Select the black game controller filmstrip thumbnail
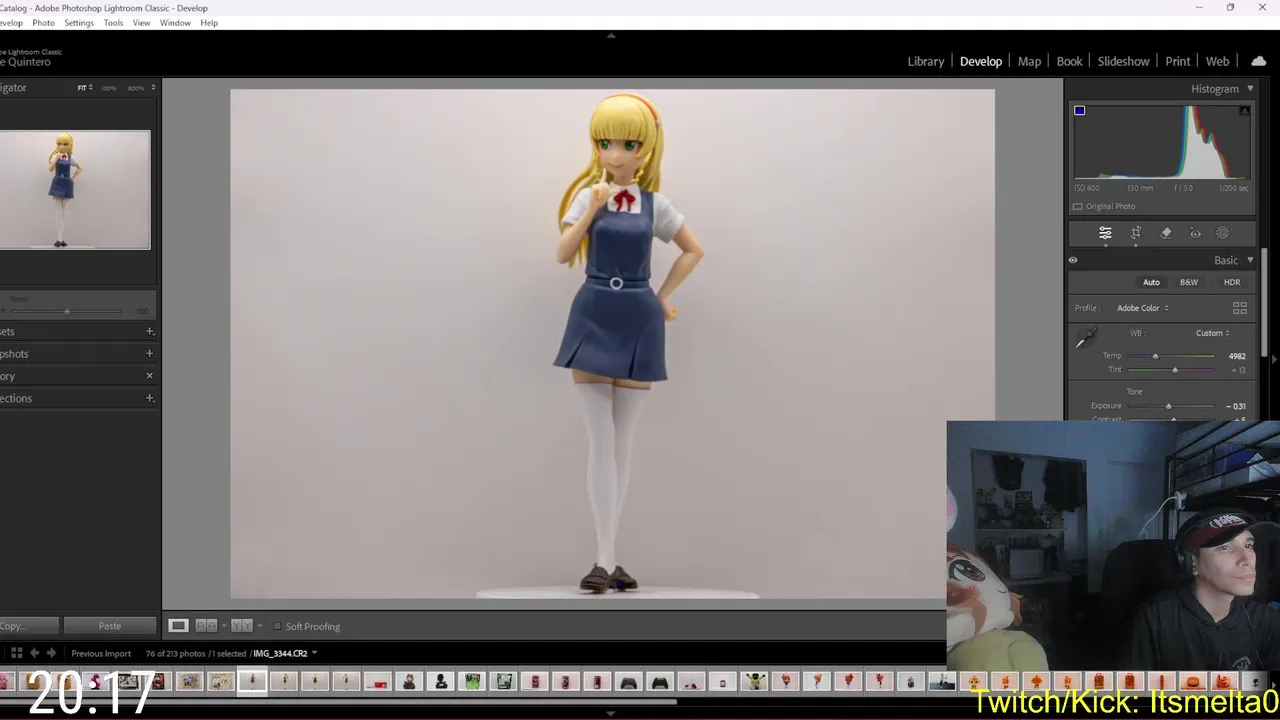Image resolution: width=1280 pixels, height=720 pixels. pos(660,682)
